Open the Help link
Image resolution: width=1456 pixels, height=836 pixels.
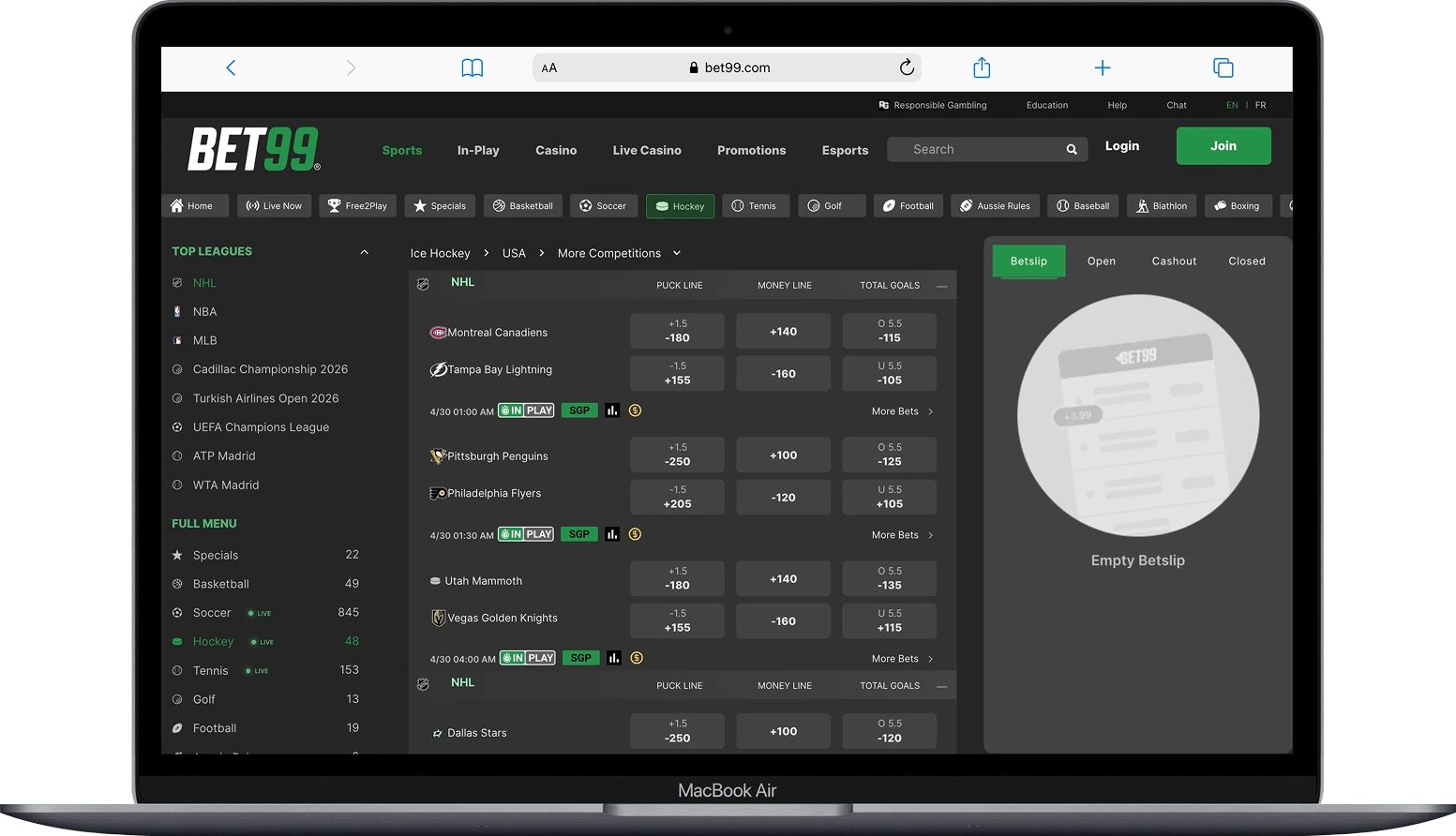[1117, 105]
